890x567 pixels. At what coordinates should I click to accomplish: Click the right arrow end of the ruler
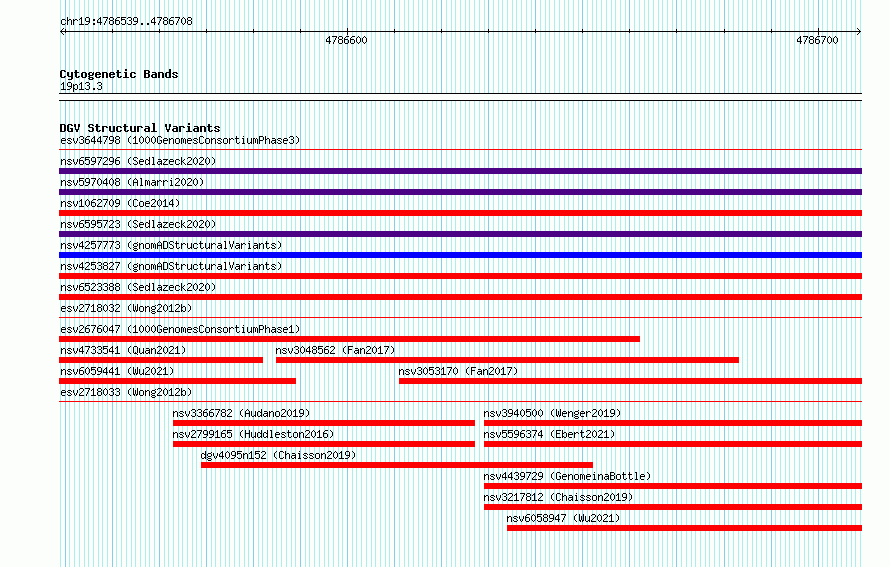[x=859, y=32]
